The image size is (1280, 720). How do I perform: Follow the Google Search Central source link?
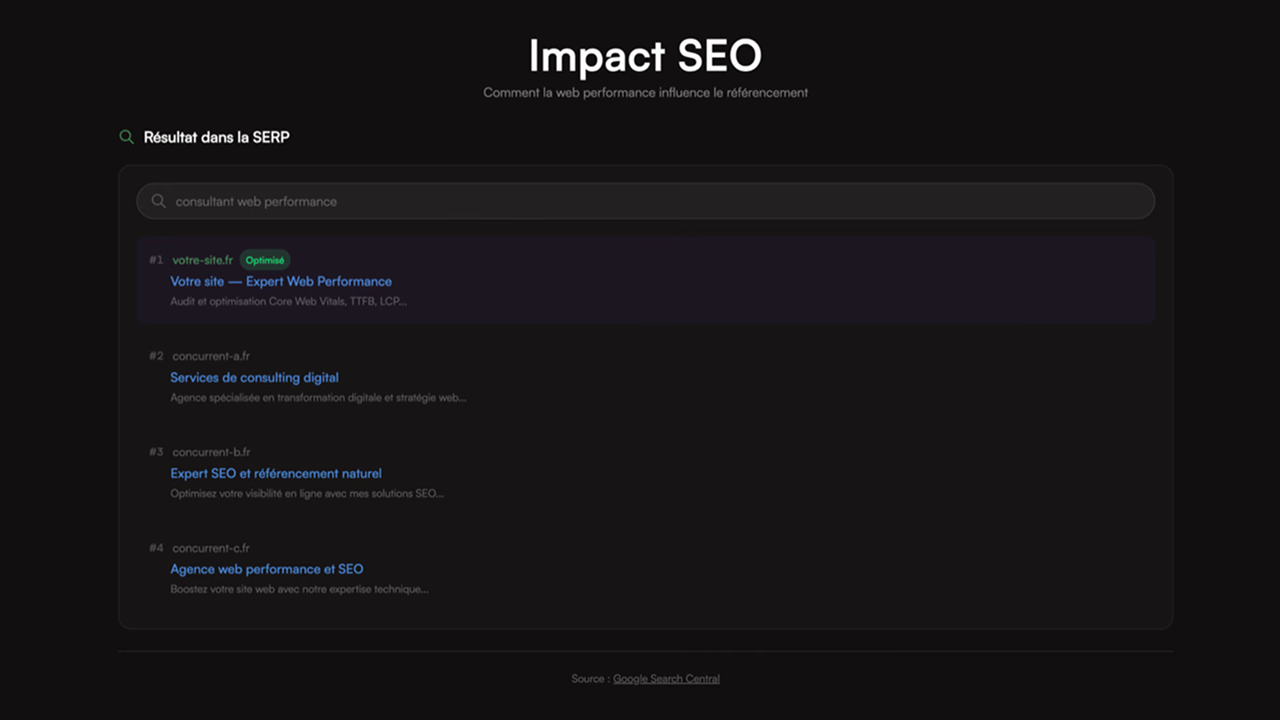[666, 679]
